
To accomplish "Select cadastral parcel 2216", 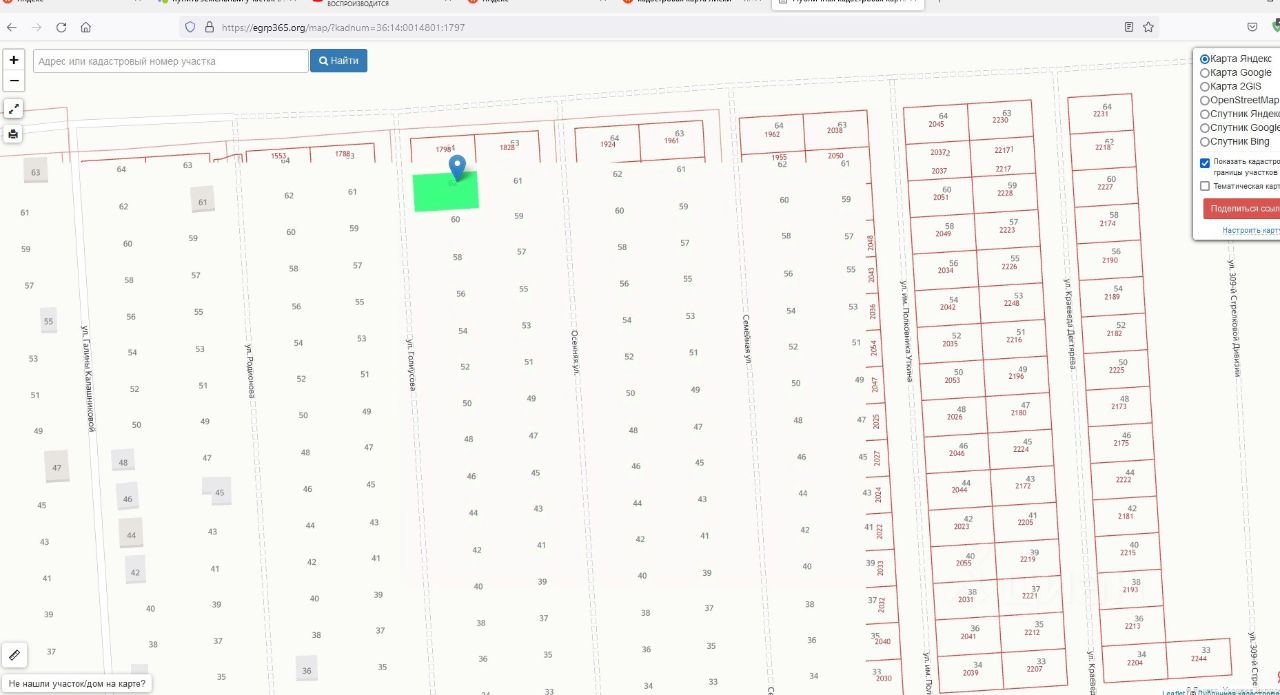I will pos(1014,340).
